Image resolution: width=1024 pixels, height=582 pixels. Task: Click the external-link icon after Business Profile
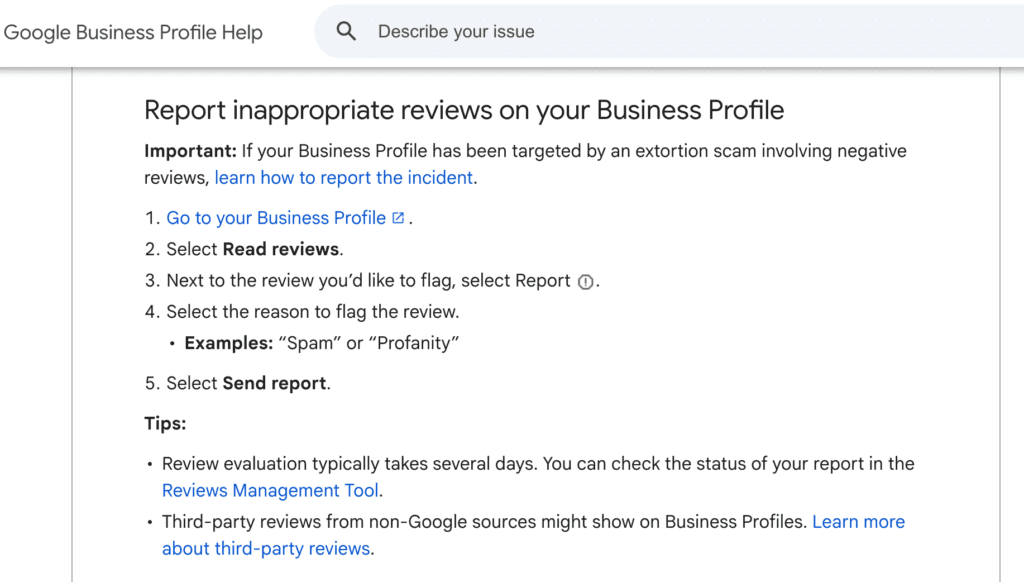point(398,218)
